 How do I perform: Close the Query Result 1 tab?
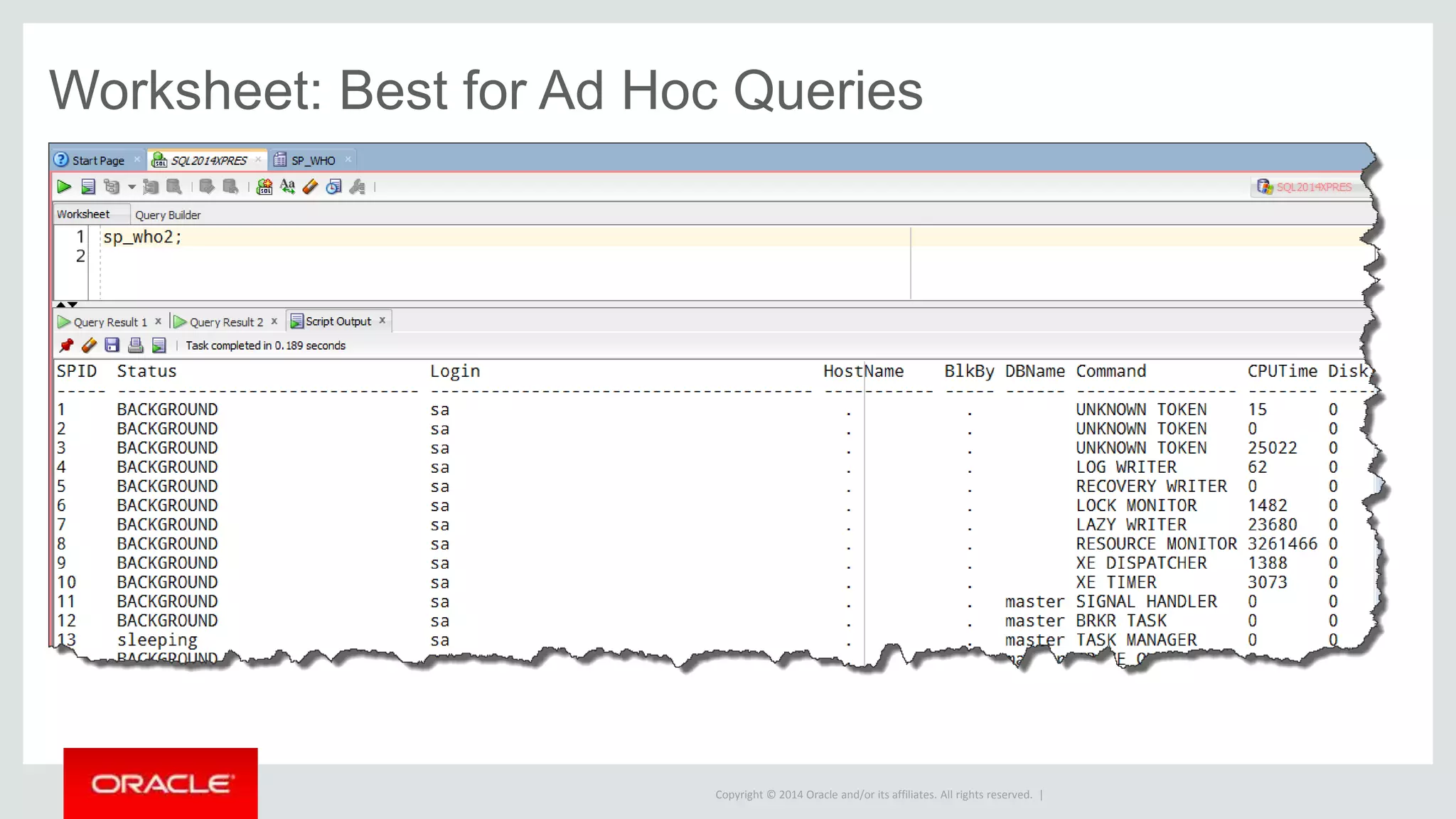point(158,321)
